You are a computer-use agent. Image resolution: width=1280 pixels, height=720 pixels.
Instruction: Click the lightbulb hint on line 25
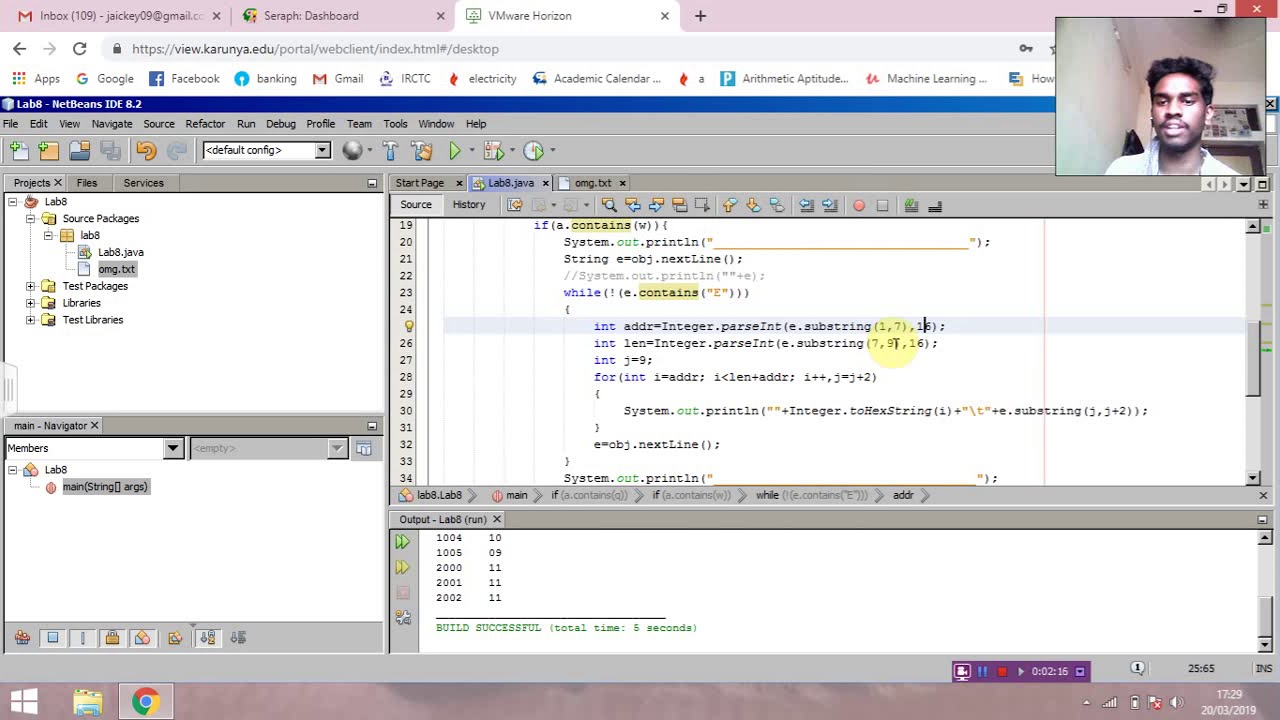coord(408,326)
